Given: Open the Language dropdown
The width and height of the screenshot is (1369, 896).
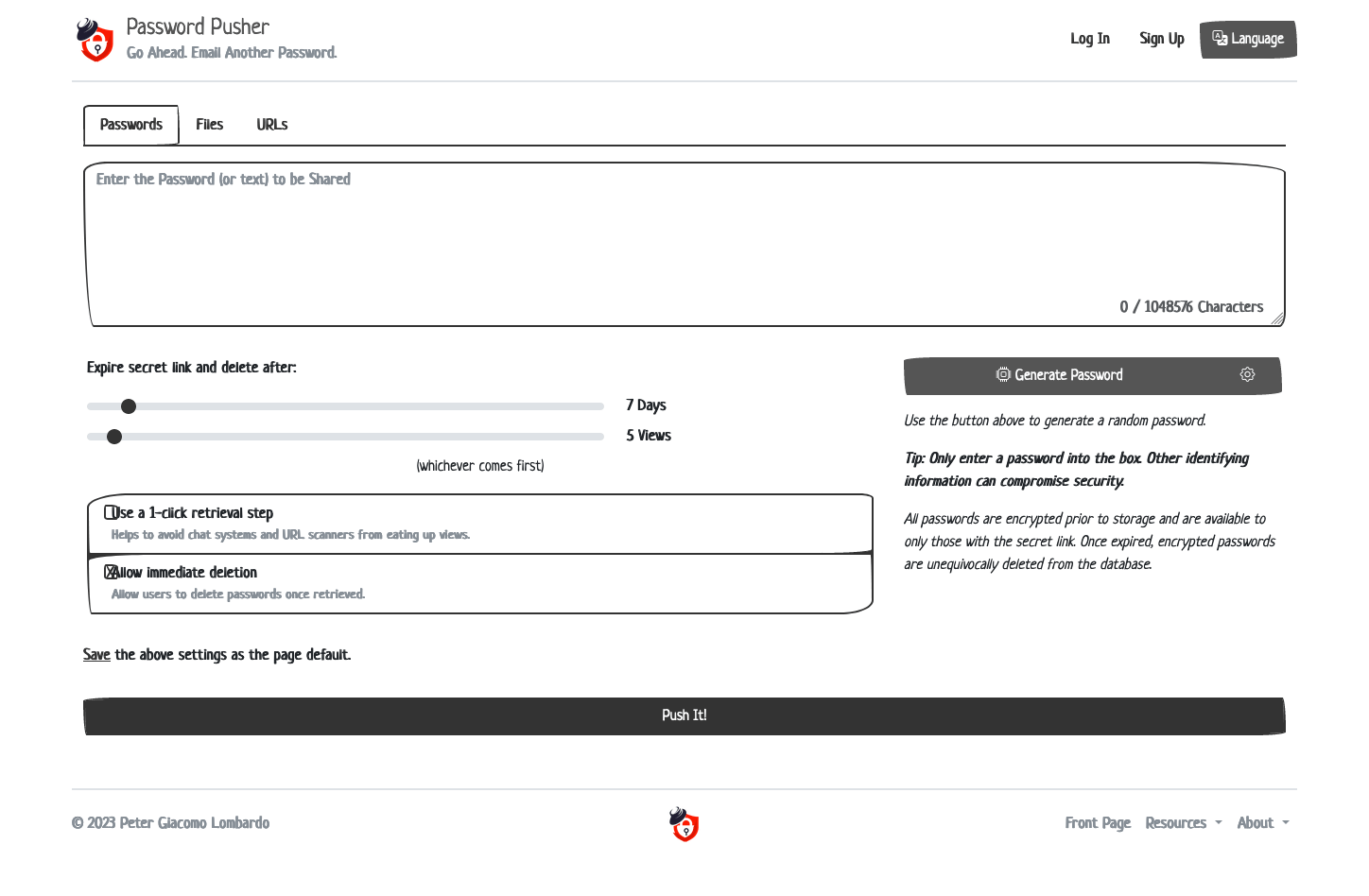Looking at the screenshot, I should pos(1247,40).
